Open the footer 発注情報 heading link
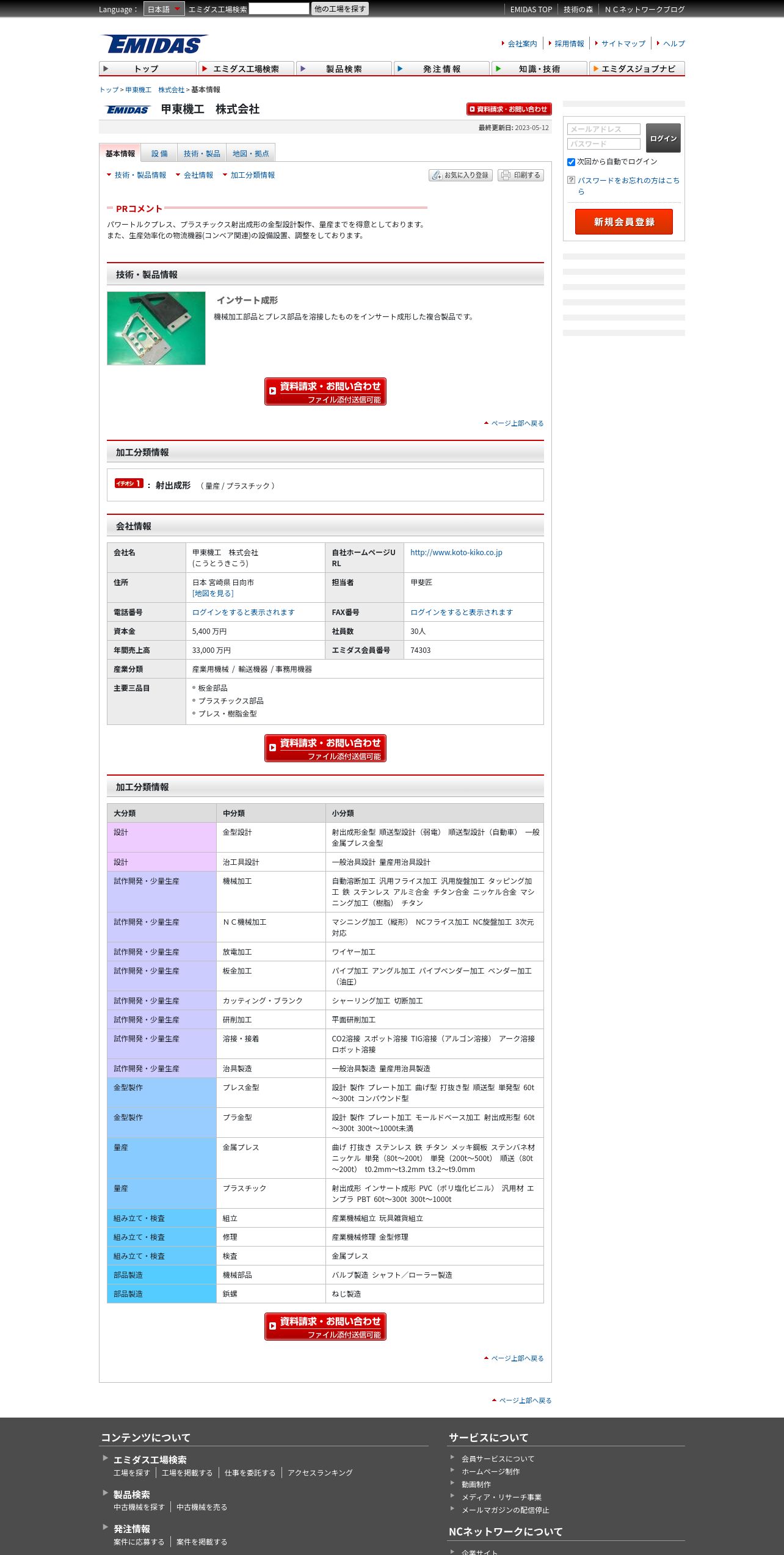784x1555 pixels. click(131, 1529)
